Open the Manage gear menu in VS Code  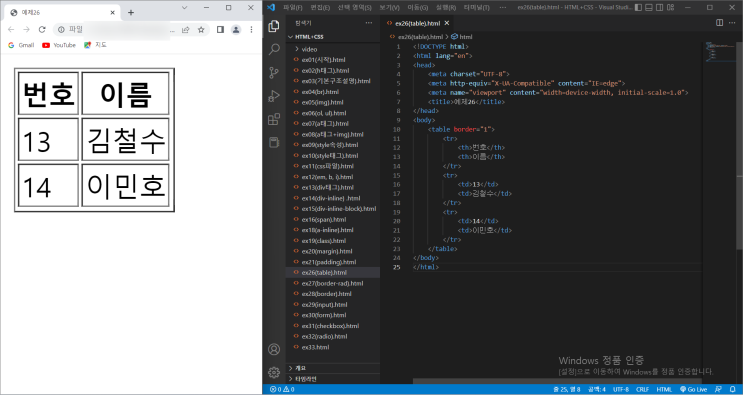click(274, 372)
